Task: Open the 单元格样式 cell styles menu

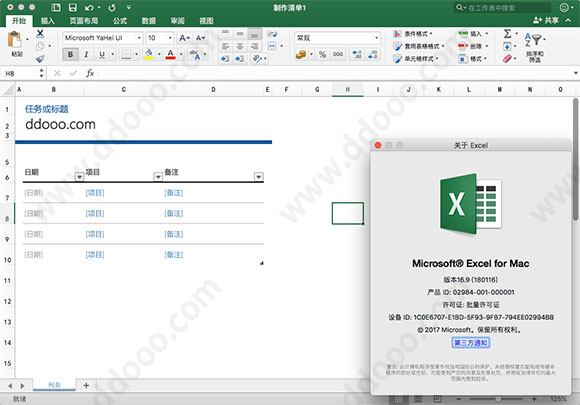Action: (x=416, y=58)
